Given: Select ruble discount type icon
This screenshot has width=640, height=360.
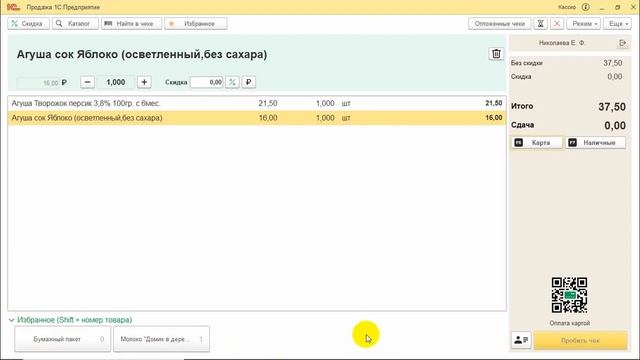Looking at the screenshot, I should pyautogui.click(x=249, y=82).
